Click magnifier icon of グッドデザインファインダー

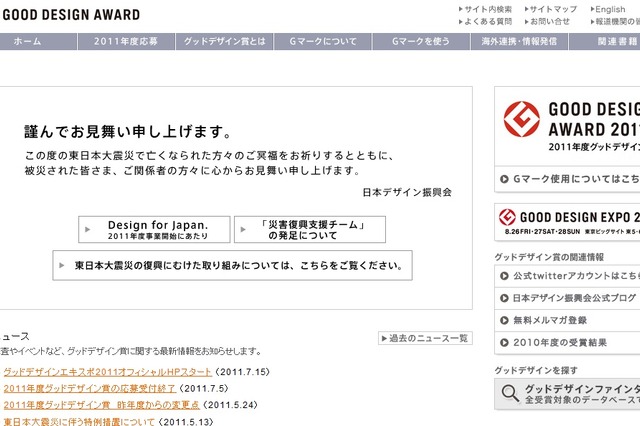click(x=510, y=393)
